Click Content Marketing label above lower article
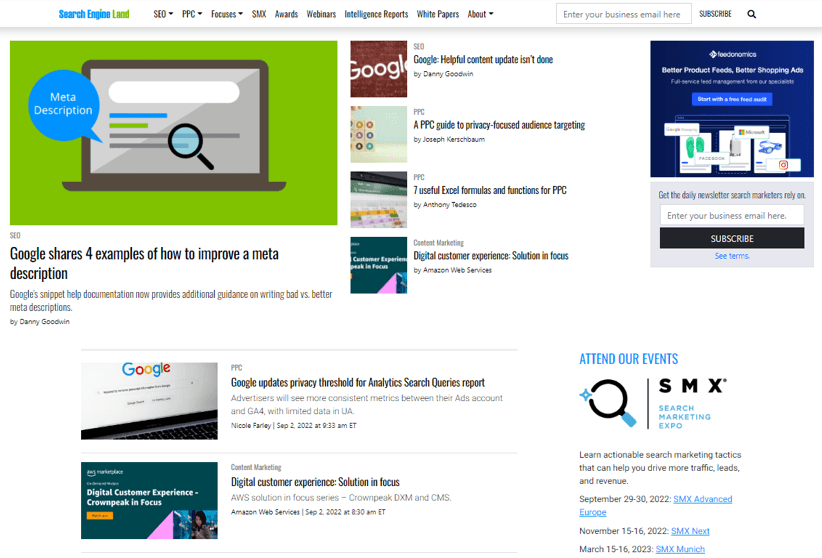 pyautogui.click(x=256, y=467)
